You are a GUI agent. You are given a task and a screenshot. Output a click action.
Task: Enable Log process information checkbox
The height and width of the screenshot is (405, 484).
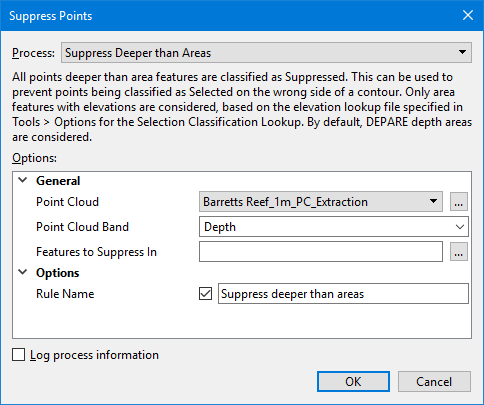coord(18,355)
